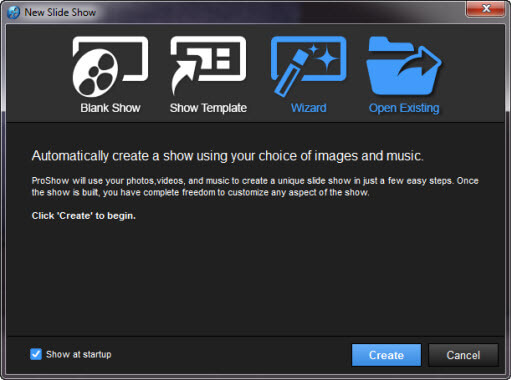
Task: Click the ProShow app icon in title bar
Action: point(14,12)
